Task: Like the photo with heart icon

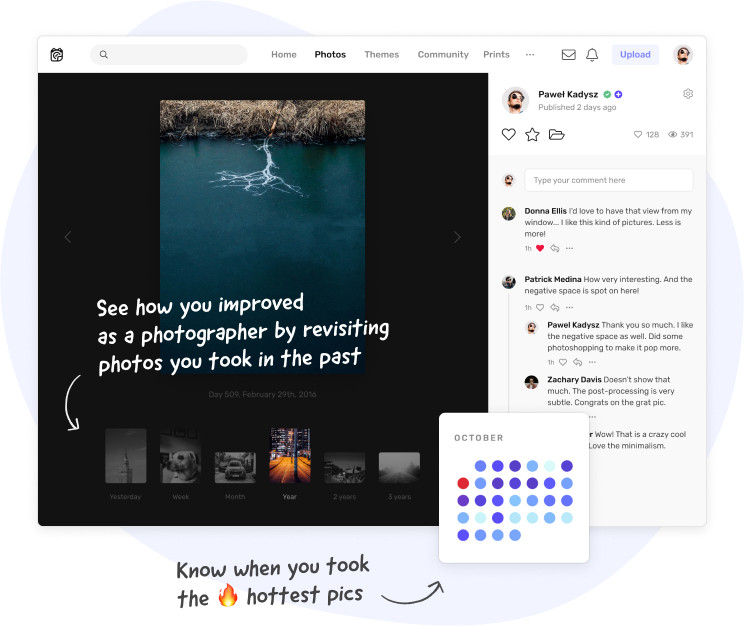Action: (508, 135)
